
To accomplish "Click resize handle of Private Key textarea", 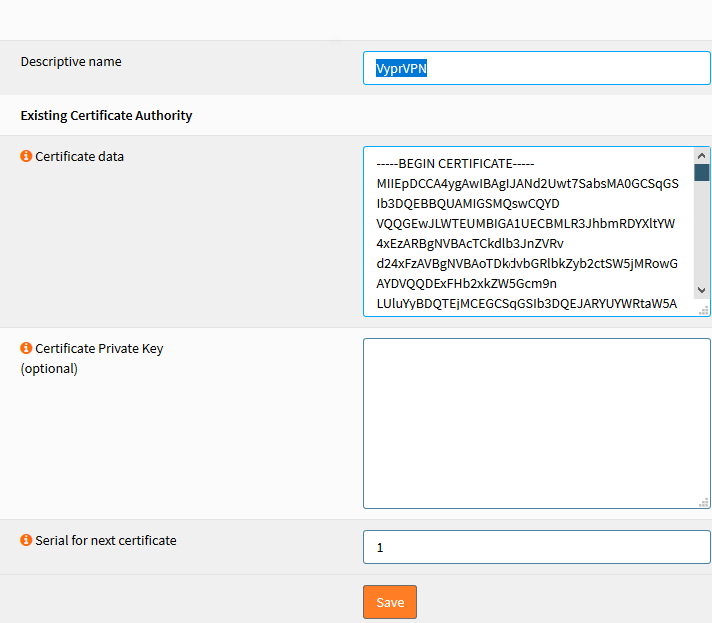I will (x=703, y=502).
